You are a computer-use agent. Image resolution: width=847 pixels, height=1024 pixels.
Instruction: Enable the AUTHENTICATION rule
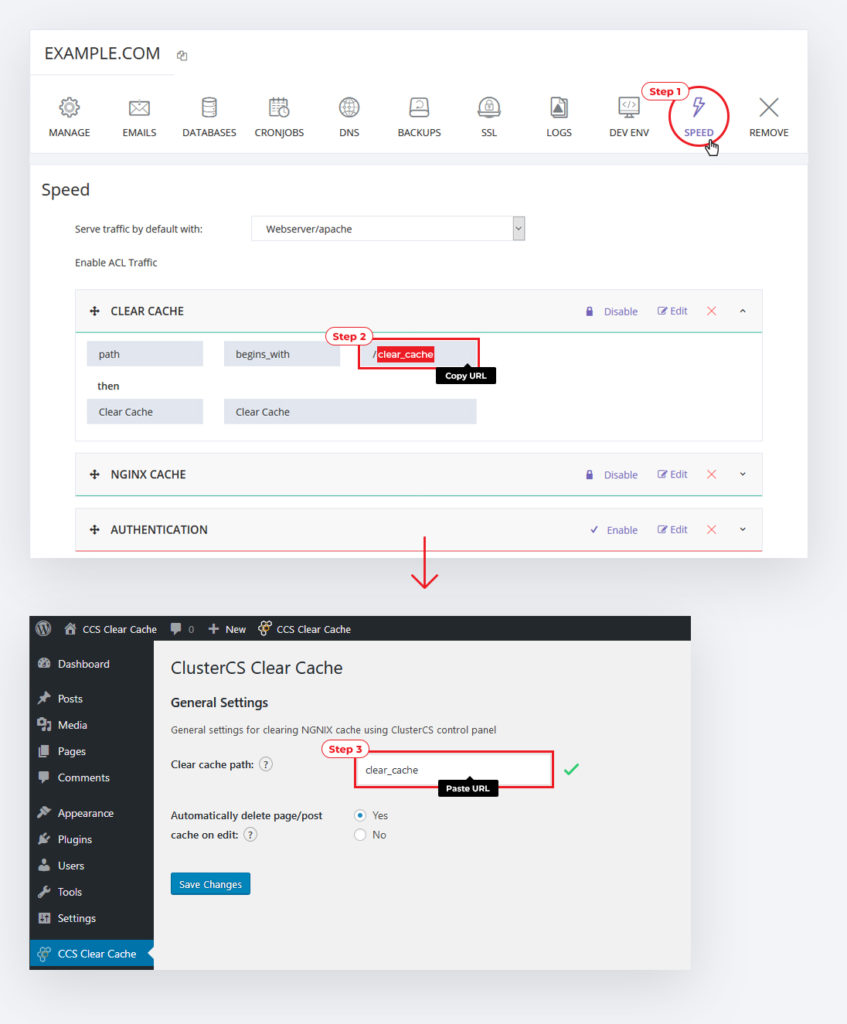pos(614,530)
